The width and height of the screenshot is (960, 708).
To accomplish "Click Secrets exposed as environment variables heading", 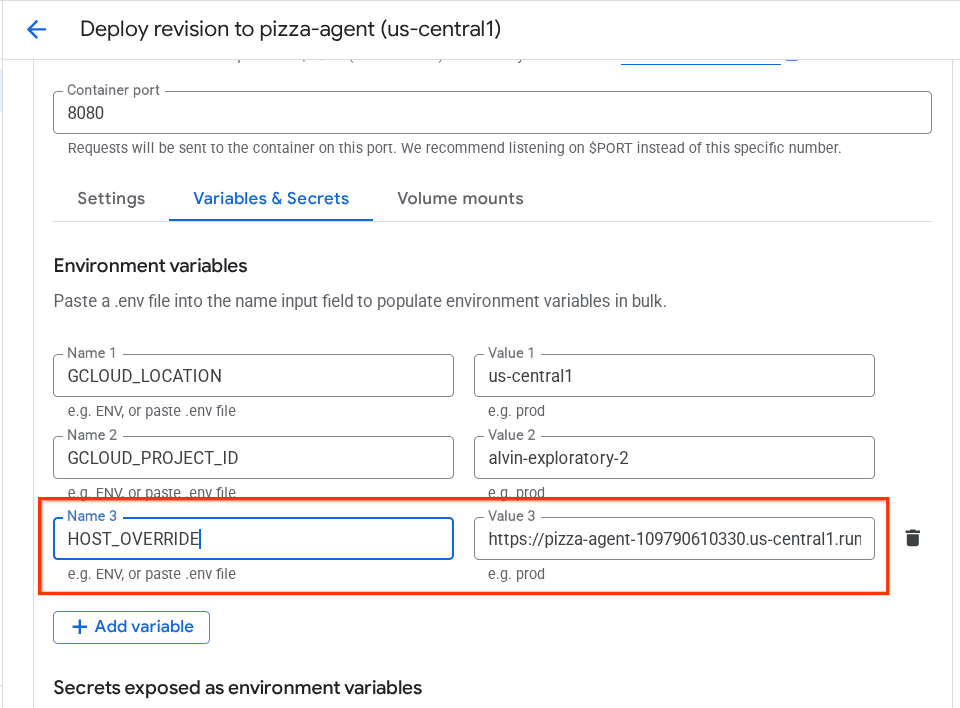I will pyautogui.click(x=237, y=687).
